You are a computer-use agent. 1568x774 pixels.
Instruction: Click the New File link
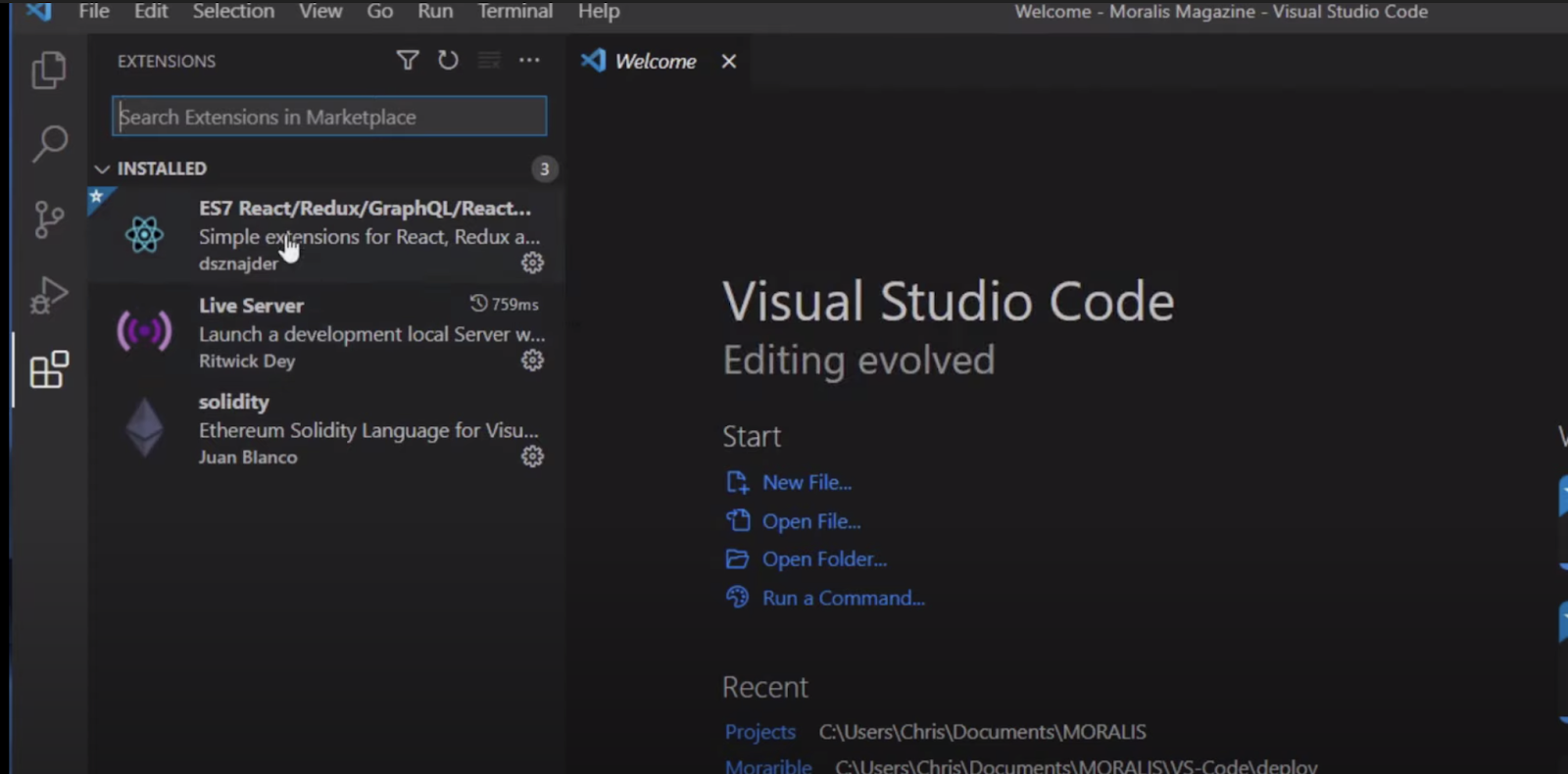point(807,483)
